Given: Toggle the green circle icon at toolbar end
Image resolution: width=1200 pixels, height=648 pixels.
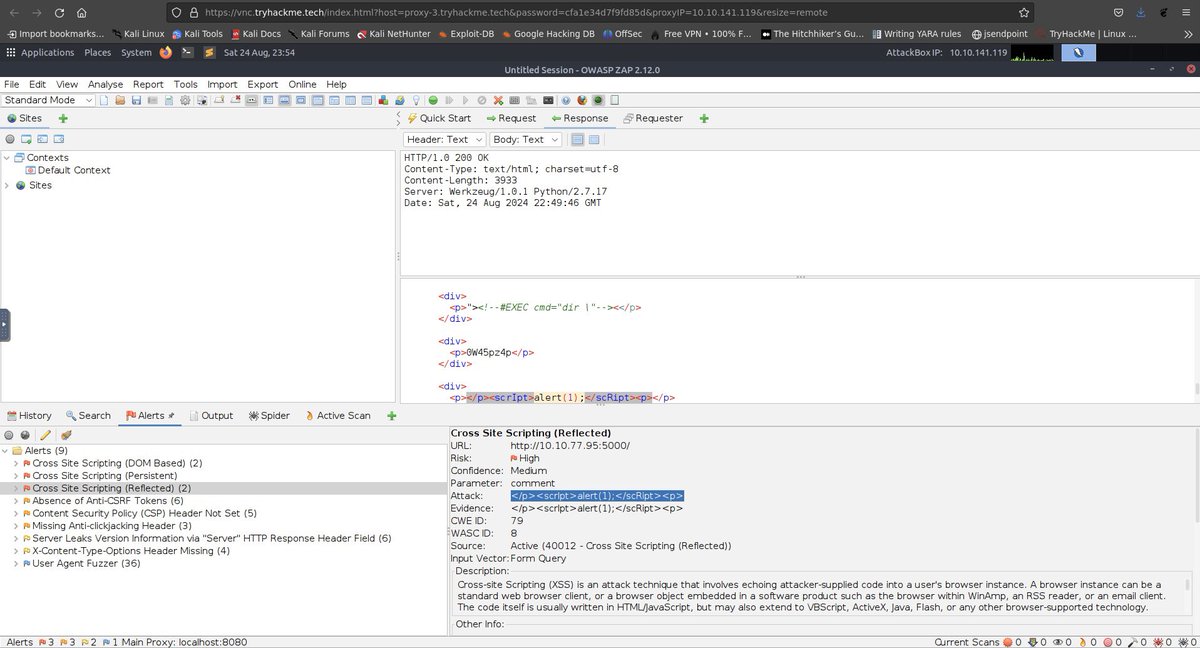Looking at the screenshot, I should click(598, 100).
